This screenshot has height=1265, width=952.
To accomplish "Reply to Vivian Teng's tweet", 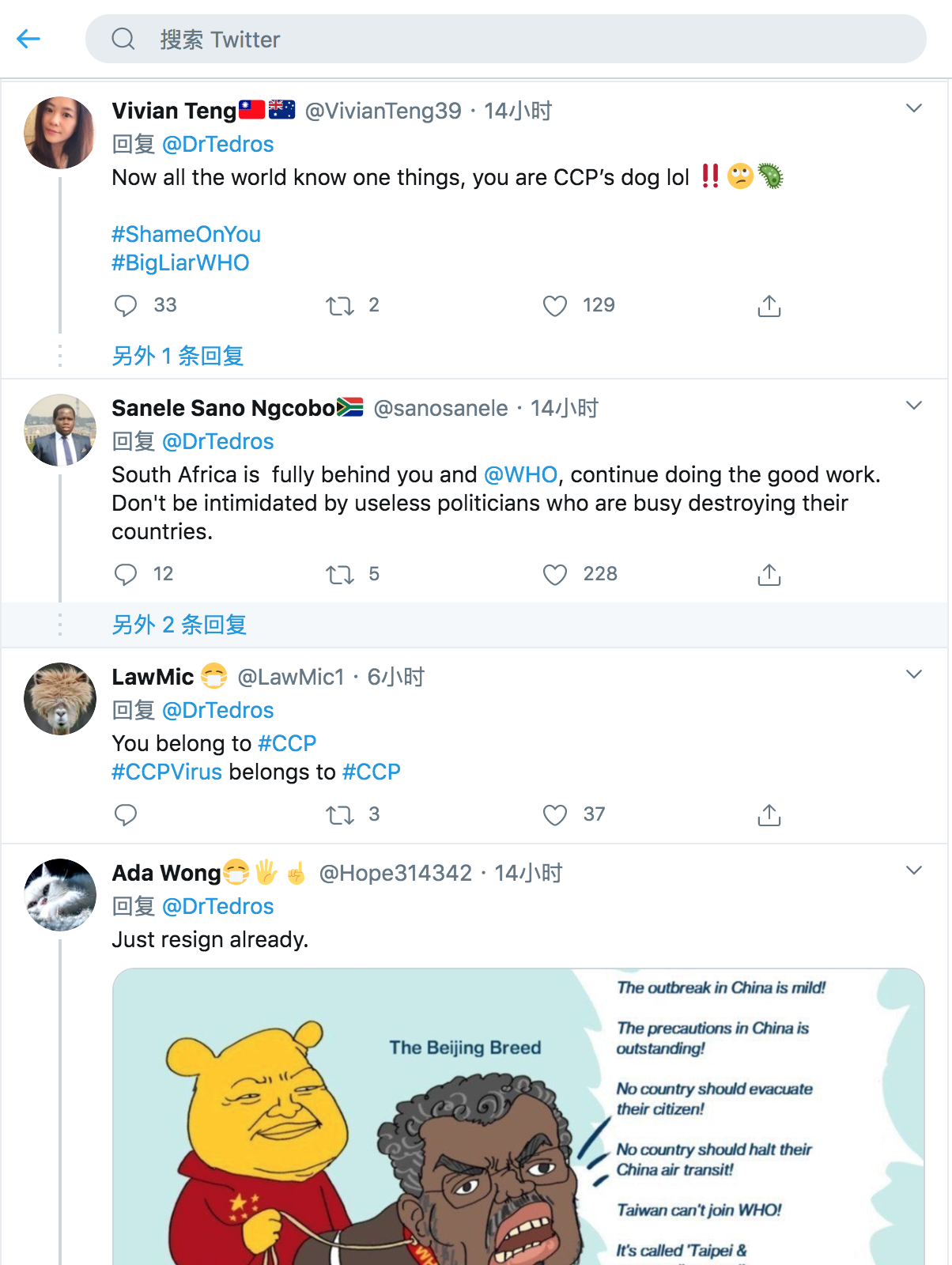I will click(x=126, y=306).
